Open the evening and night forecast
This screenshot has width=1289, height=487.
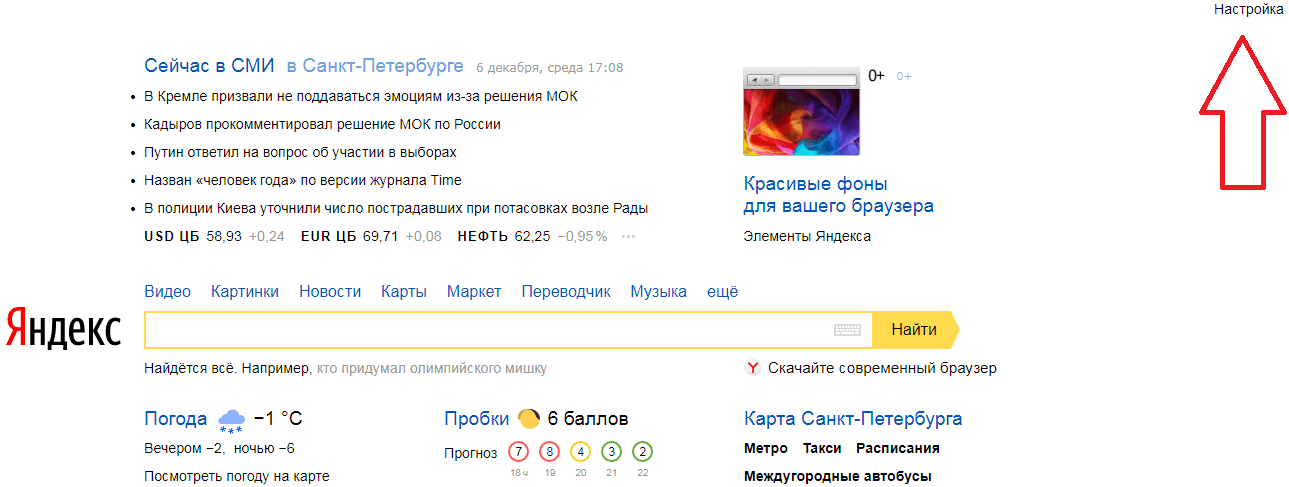tap(219, 449)
